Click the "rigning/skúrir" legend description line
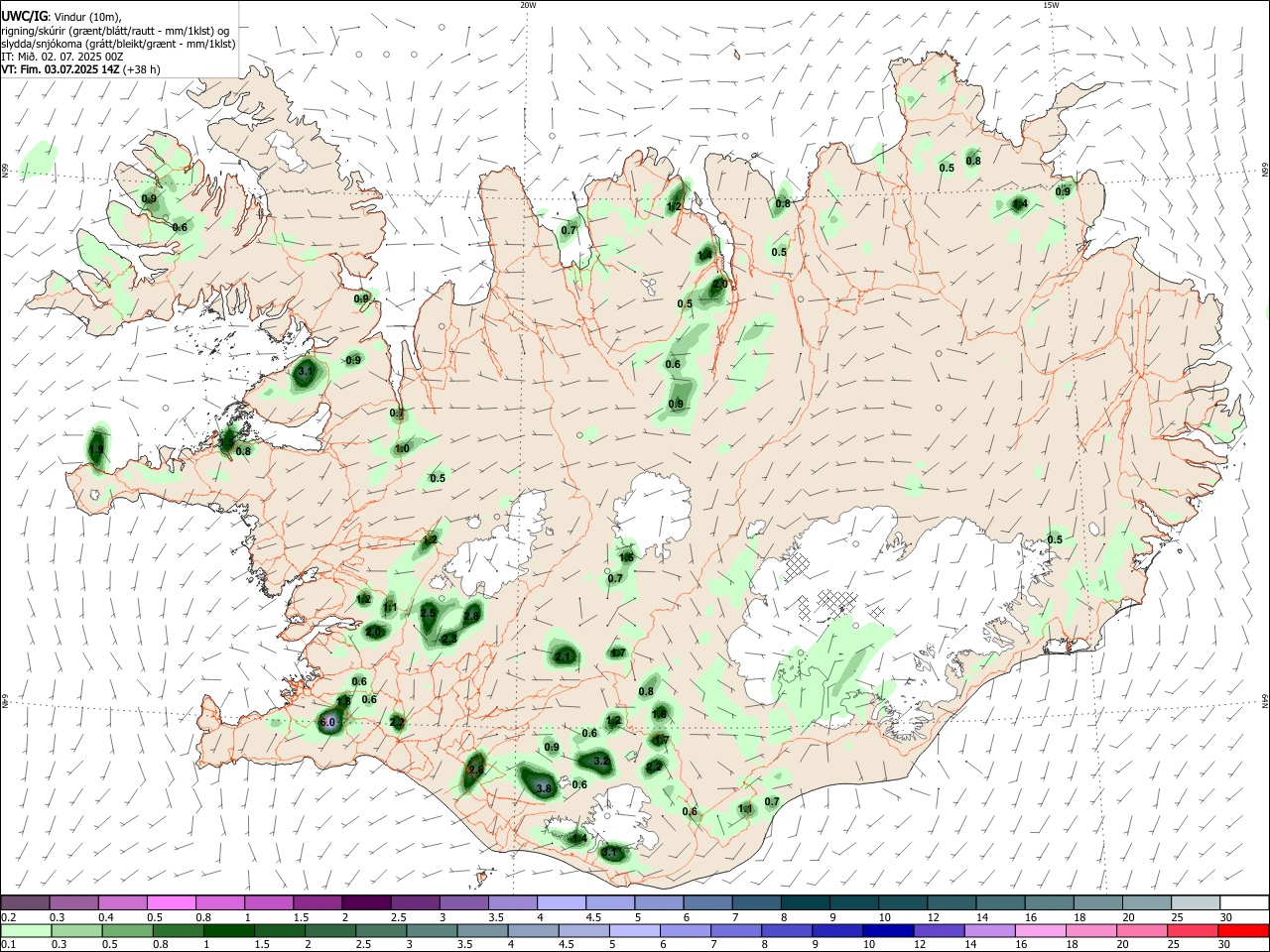This screenshot has height=952, width=1270. 113,31
